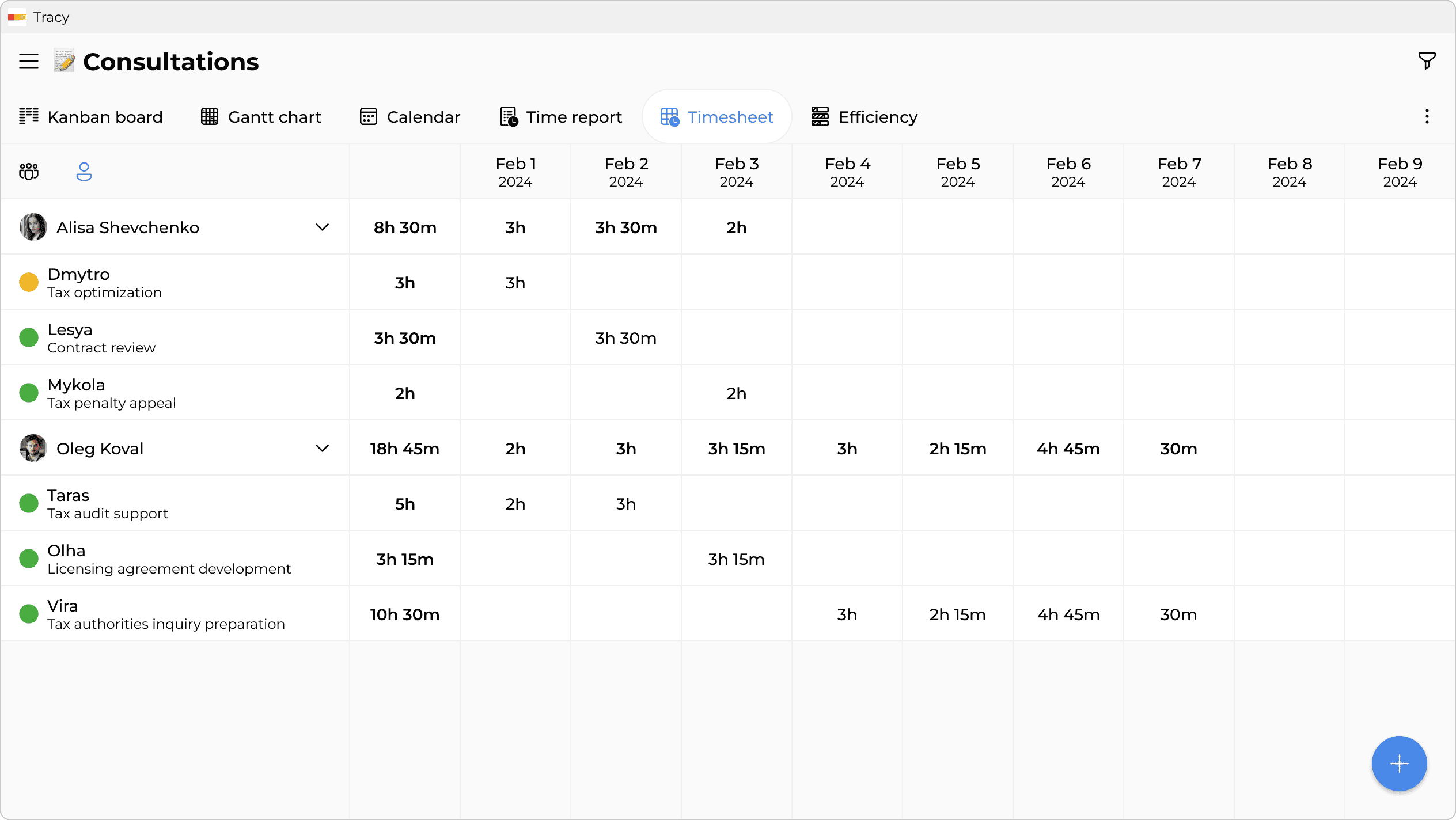Click the green status swatch next to Vira
Viewport: 1456px width, 820px height.
pos(29,613)
